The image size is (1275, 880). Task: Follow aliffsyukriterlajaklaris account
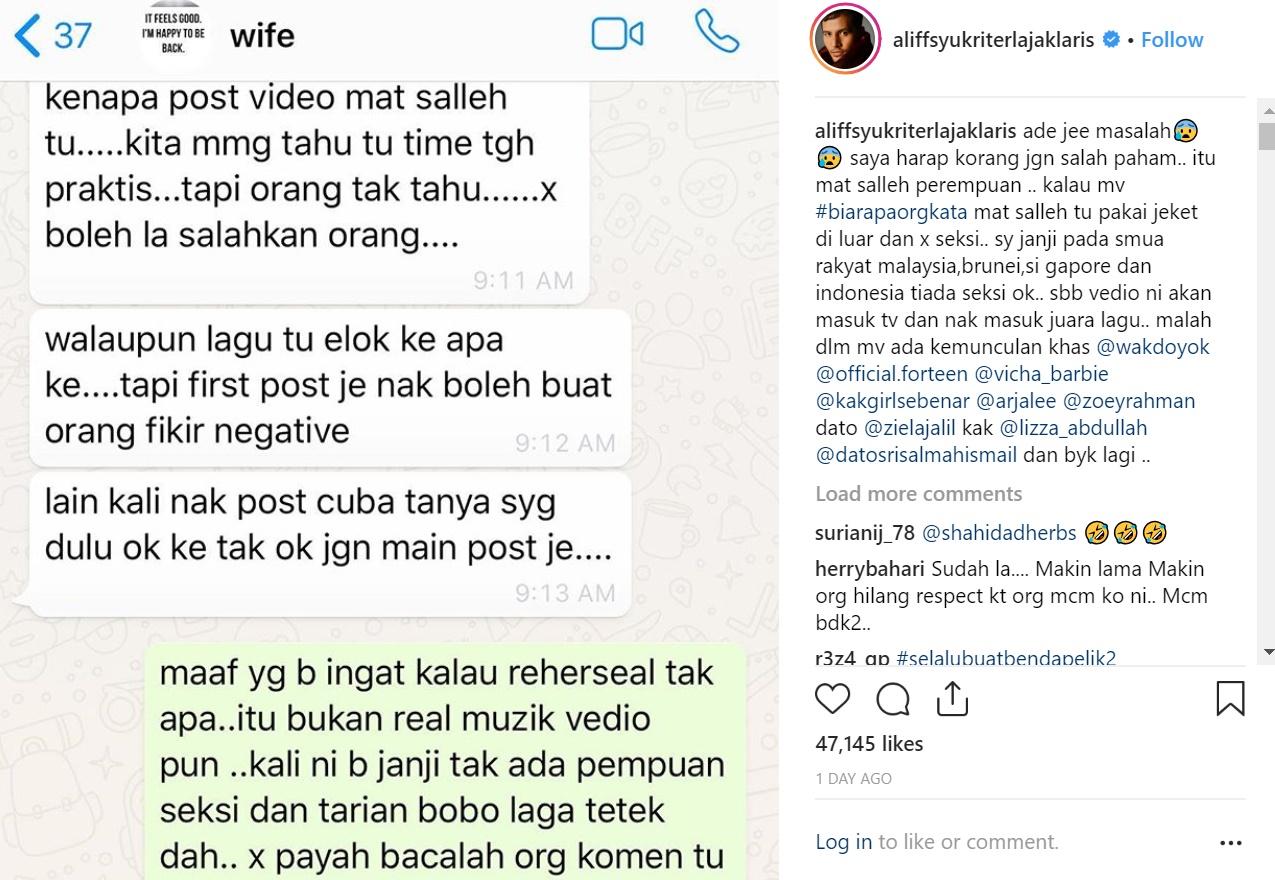coord(1172,40)
